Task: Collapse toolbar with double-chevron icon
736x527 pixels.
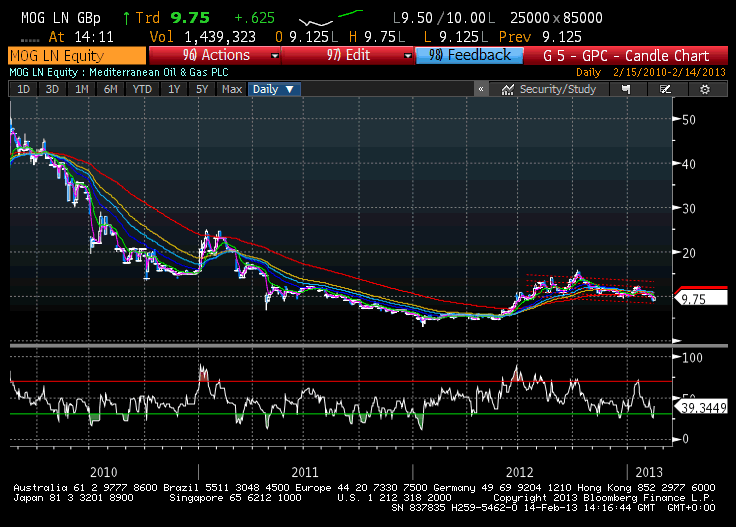Action: (481, 89)
